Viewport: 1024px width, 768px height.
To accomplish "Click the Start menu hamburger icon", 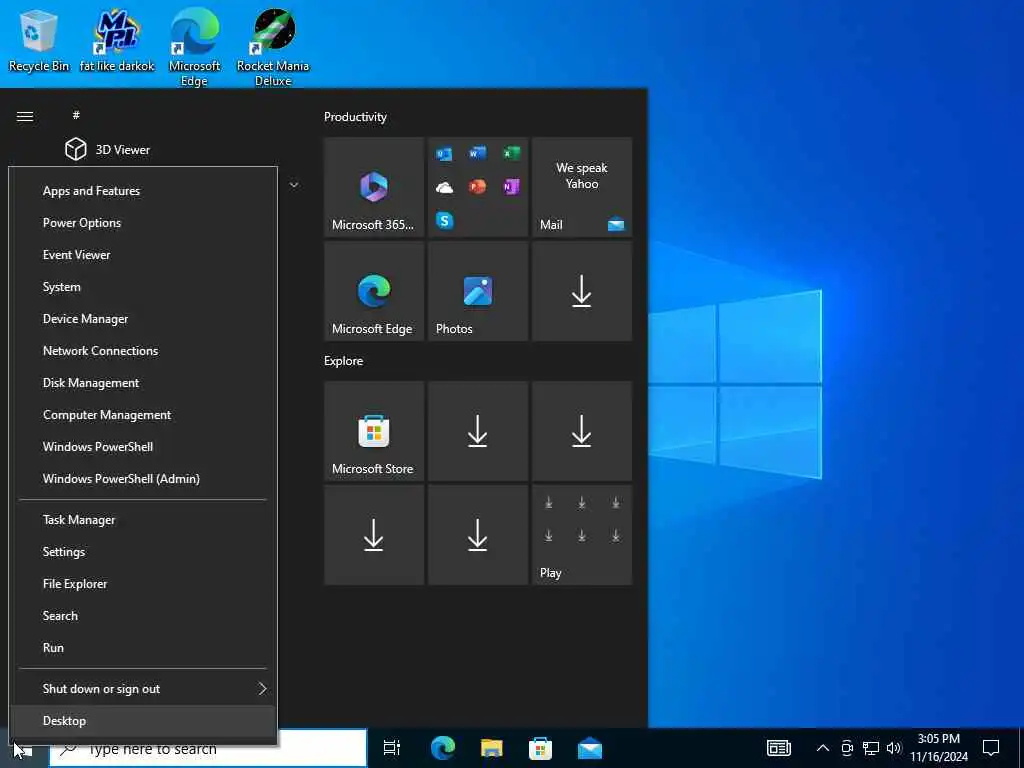I will pyautogui.click(x=25, y=116).
